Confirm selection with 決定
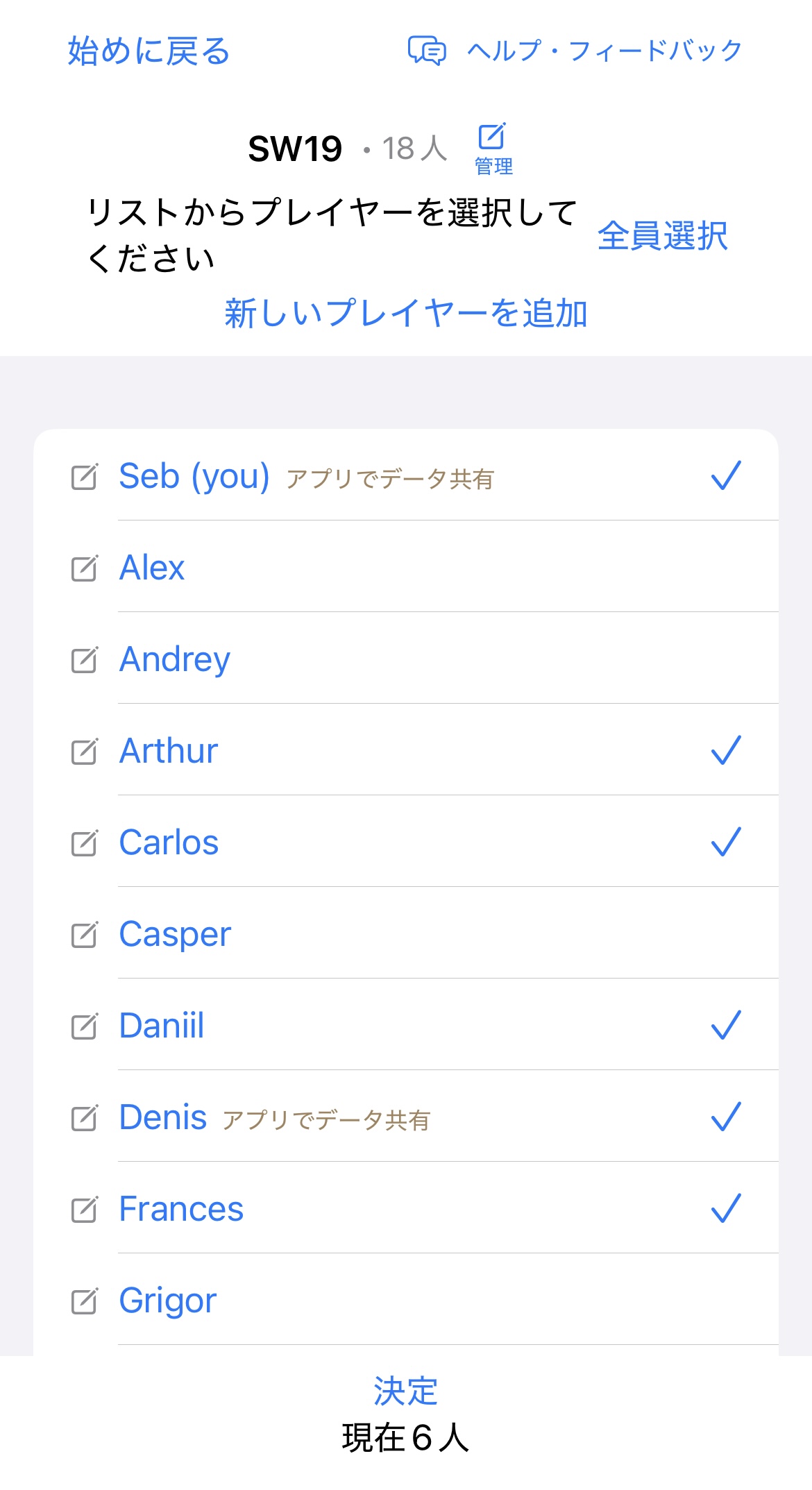The image size is (812, 1490). pyautogui.click(x=405, y=1391)
